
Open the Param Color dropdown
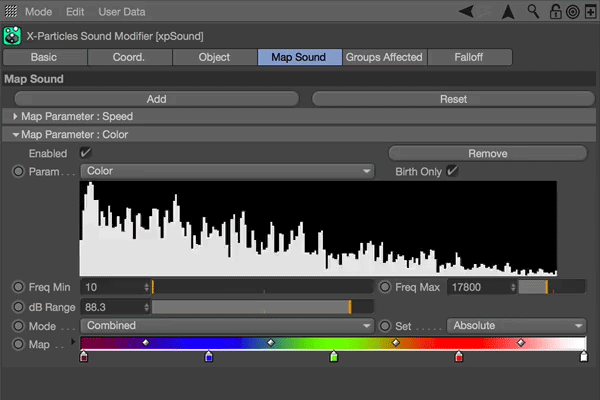(227, 171)
